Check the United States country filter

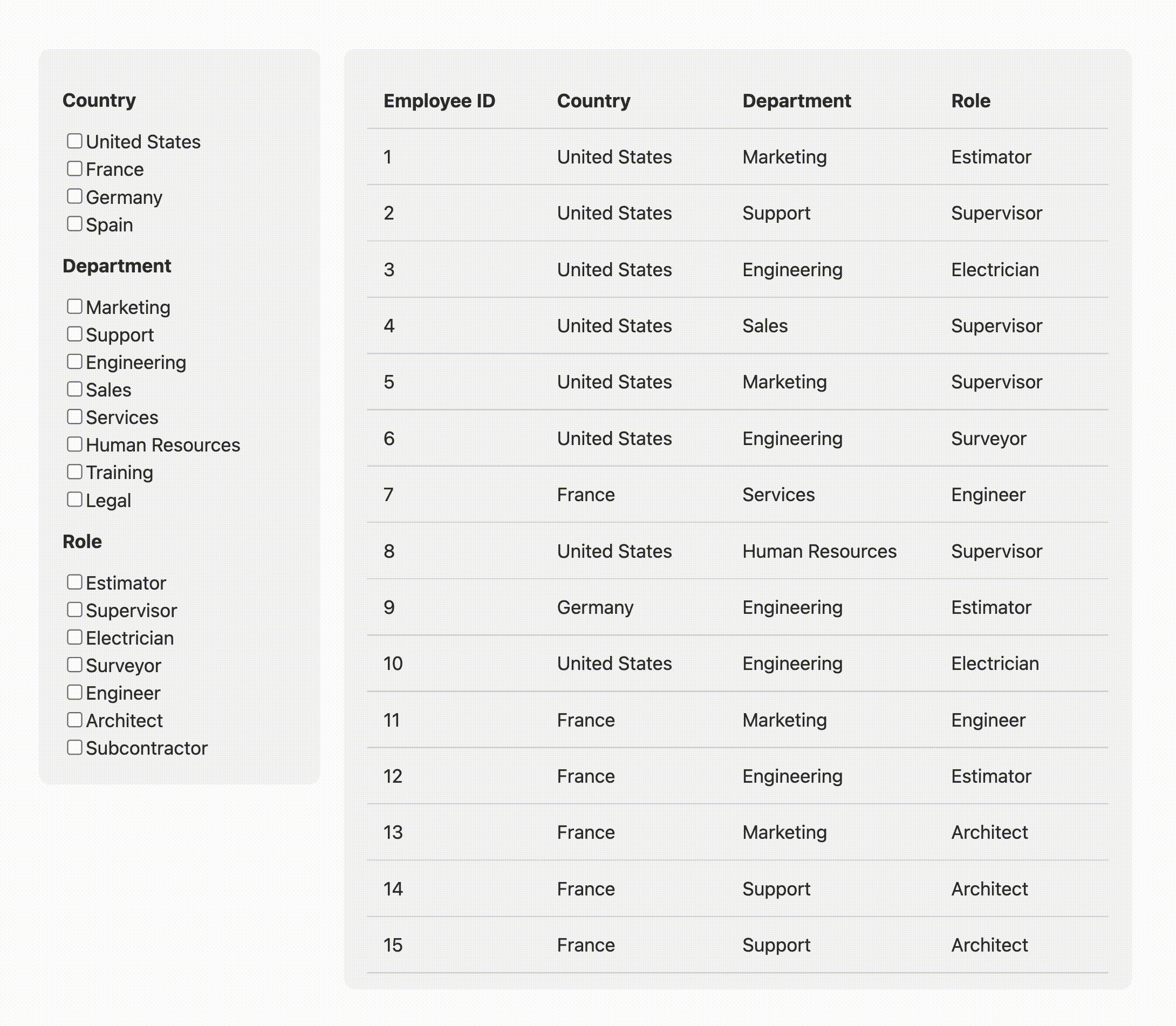(74, 141)
